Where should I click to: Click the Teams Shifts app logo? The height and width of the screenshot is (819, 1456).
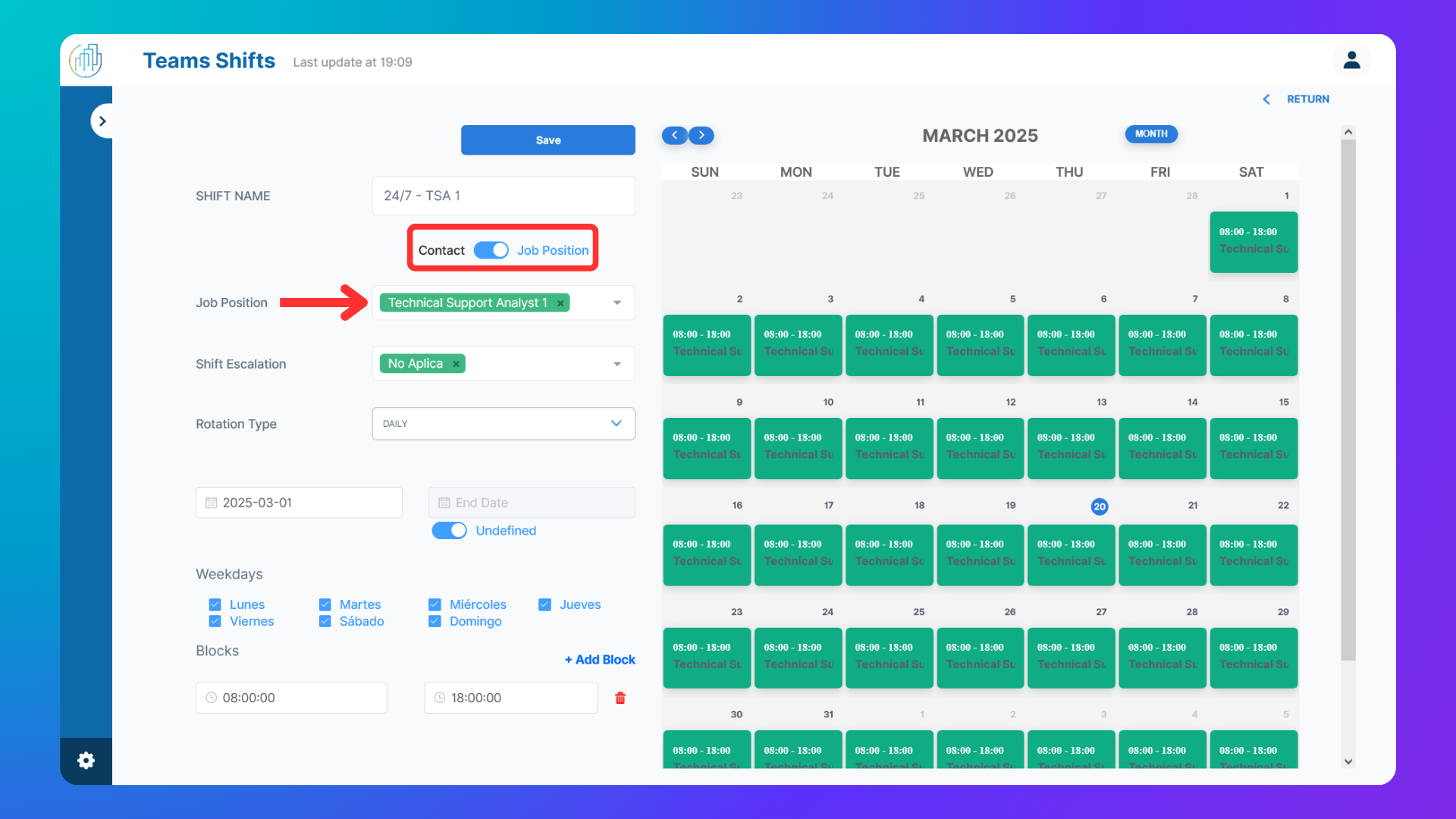(86, 60)
